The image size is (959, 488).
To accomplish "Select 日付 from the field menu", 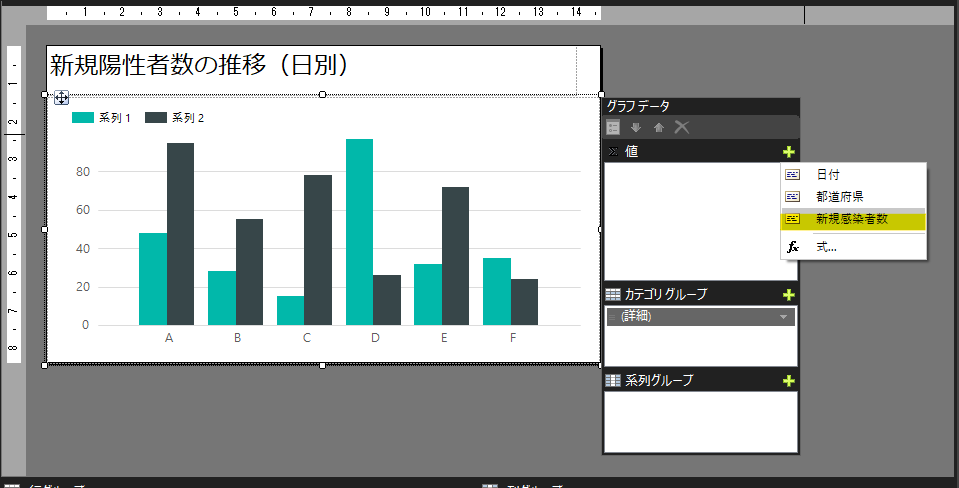I will (x=827, y=175).
